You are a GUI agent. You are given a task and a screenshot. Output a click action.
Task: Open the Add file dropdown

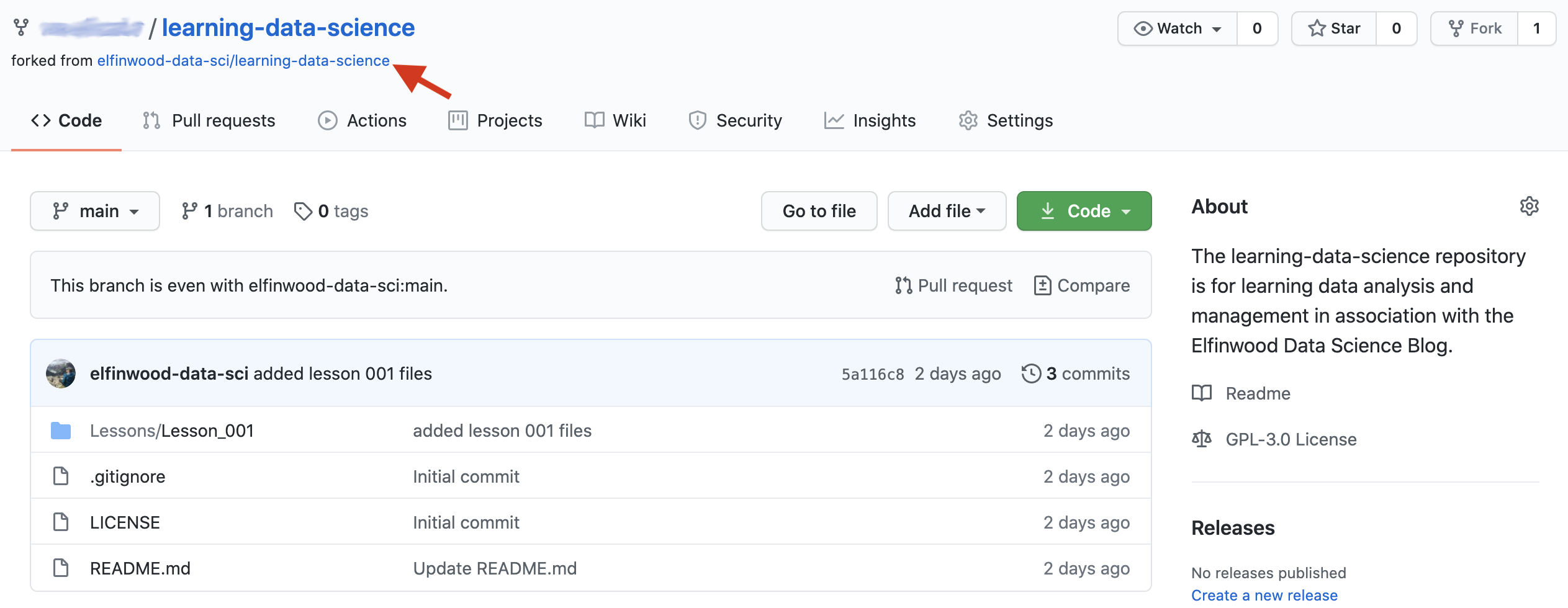tap(947, 212)
